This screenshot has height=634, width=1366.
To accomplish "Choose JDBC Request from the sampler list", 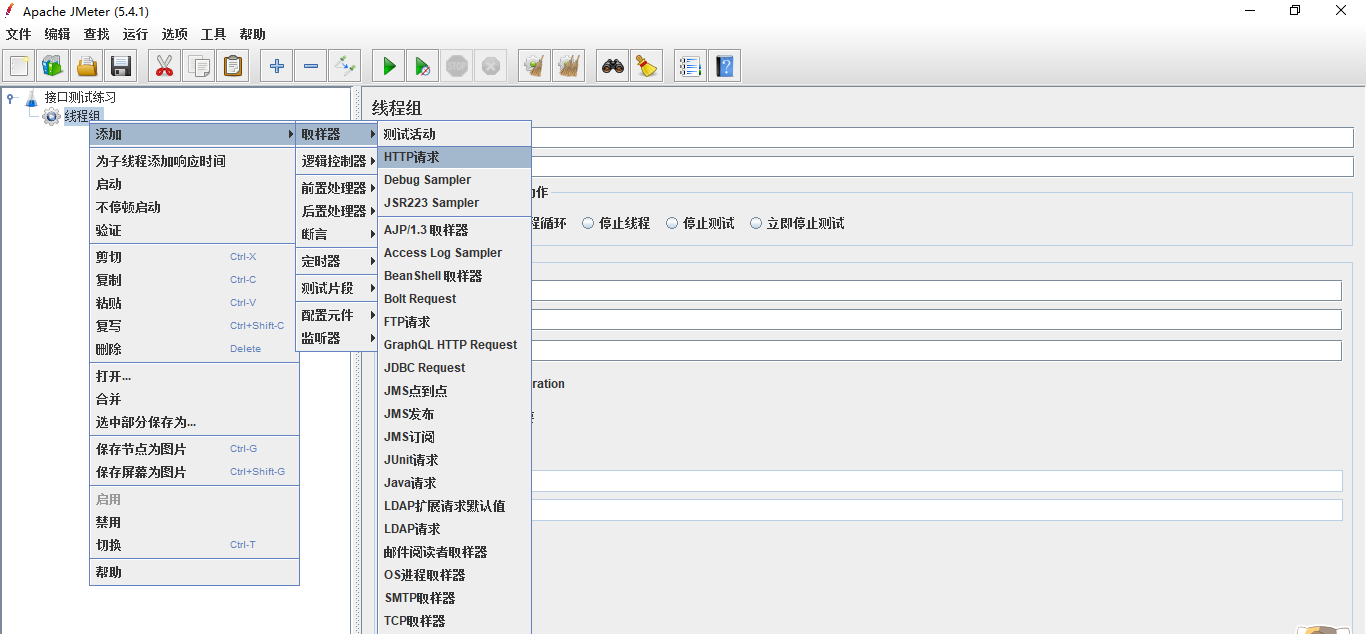I will (x=454, y=368).
